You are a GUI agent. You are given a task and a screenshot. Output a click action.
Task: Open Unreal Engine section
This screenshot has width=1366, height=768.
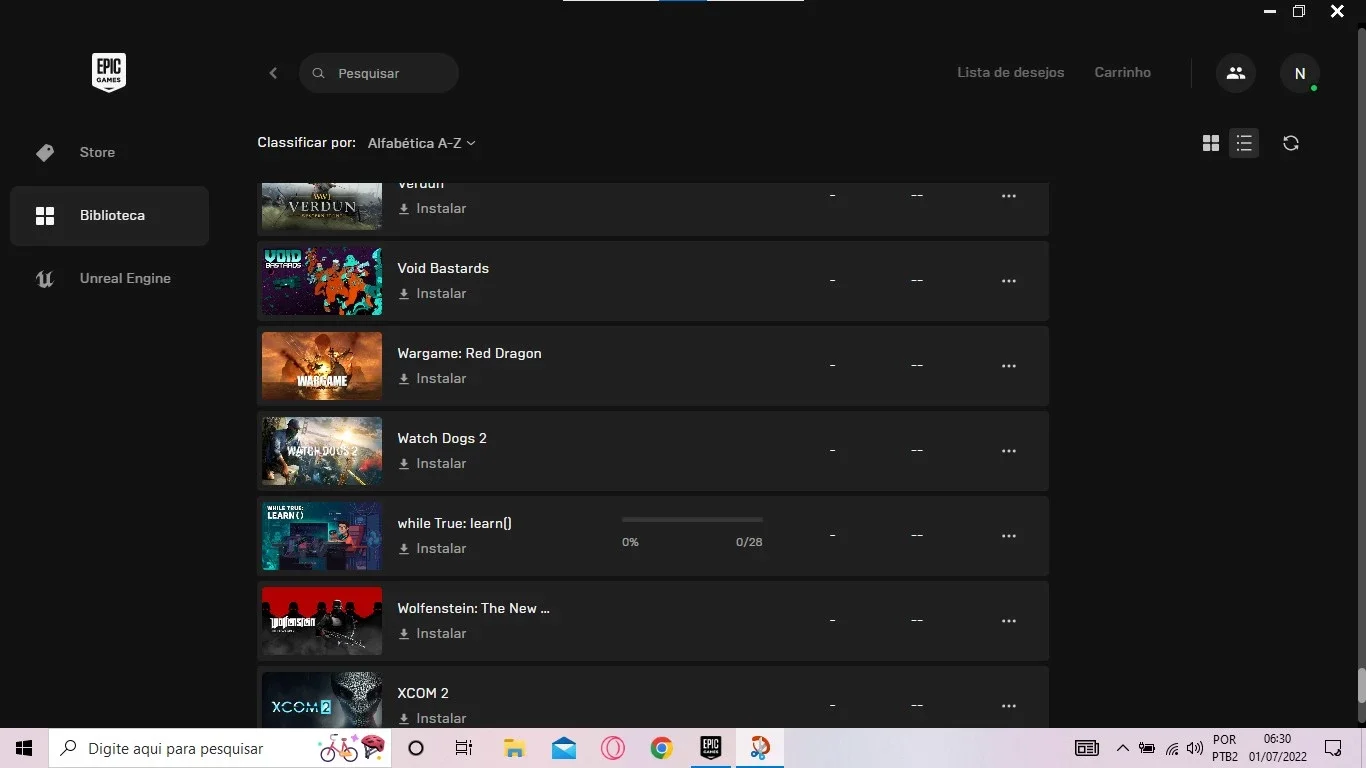click(x=109, y=278)
